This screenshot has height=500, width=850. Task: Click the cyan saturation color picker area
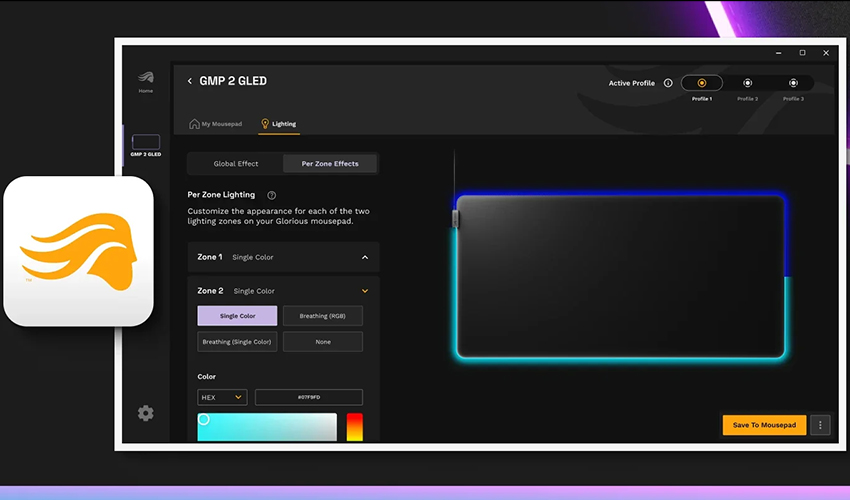pyautogui.click(x=267, y=427)
